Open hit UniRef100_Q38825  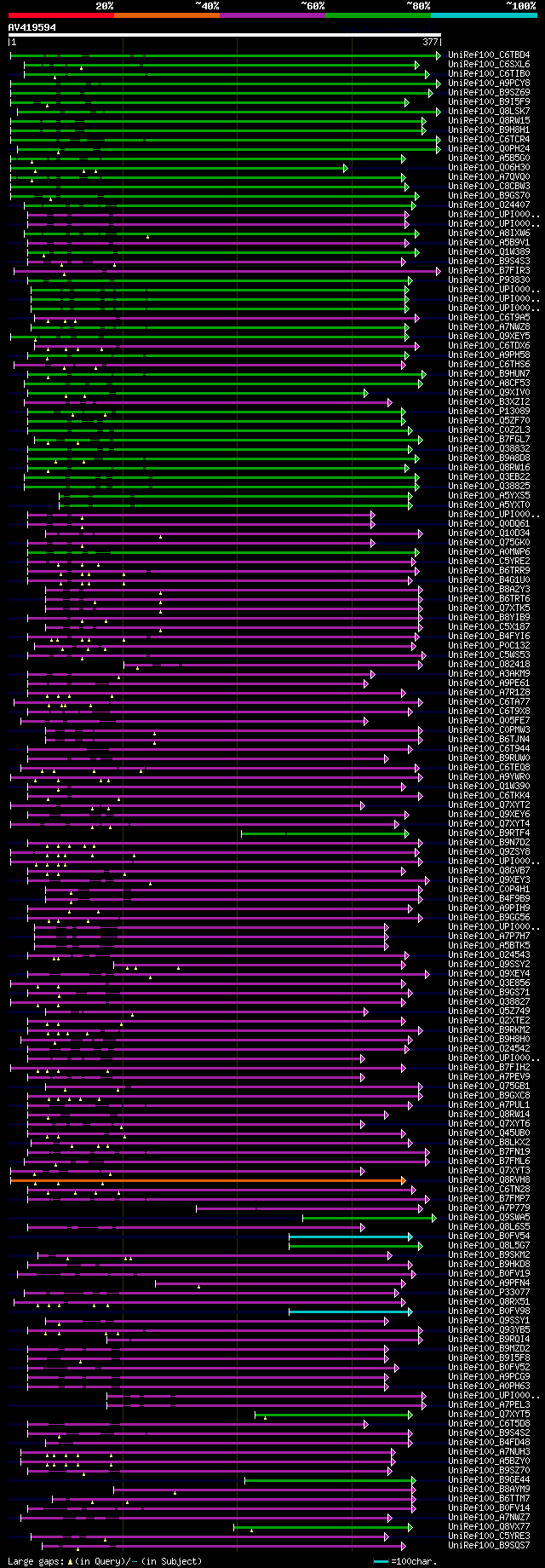[x=489, y=487]
